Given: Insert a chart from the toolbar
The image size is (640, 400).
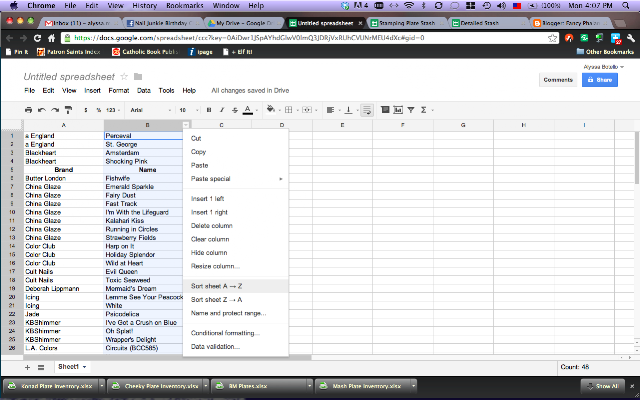Looking at the screenshot, I should pos(398,109).
